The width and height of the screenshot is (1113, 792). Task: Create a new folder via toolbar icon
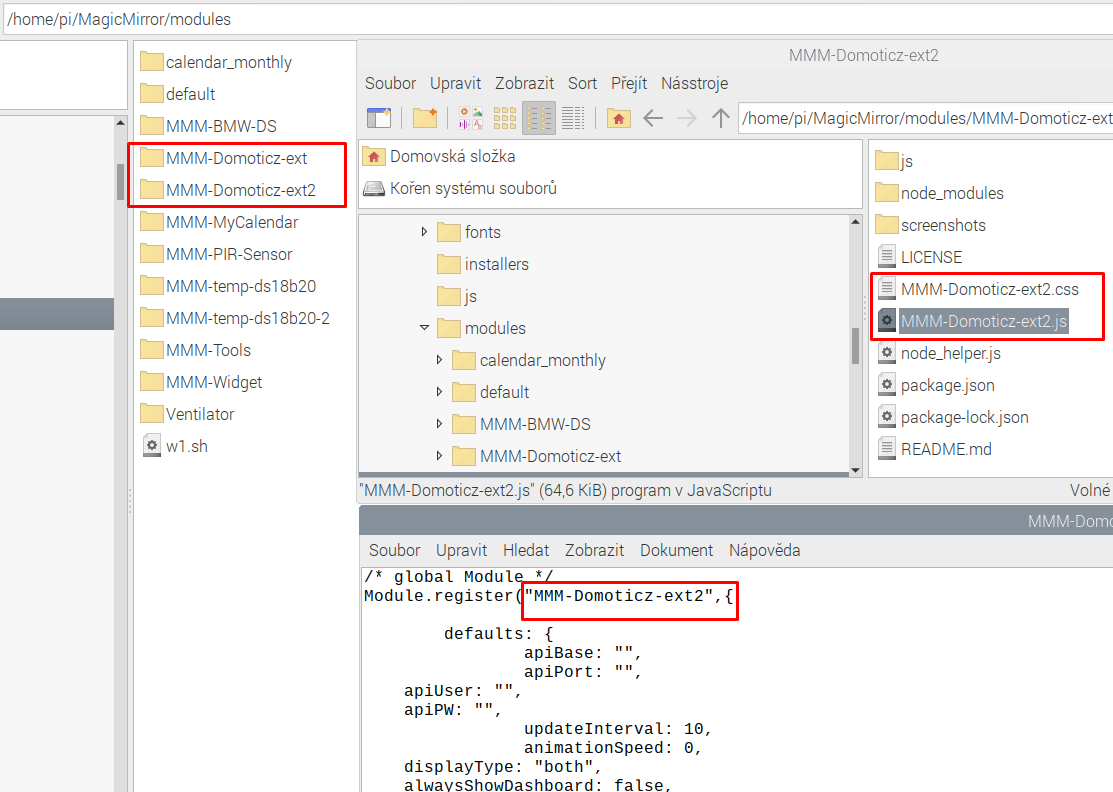click(424, 118)
